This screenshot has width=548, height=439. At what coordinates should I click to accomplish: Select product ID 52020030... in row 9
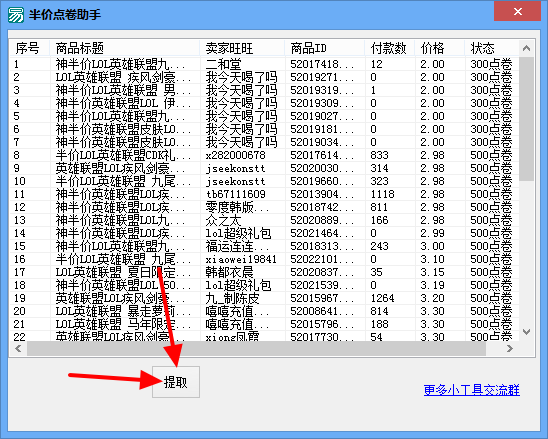[x=322, y=168]
